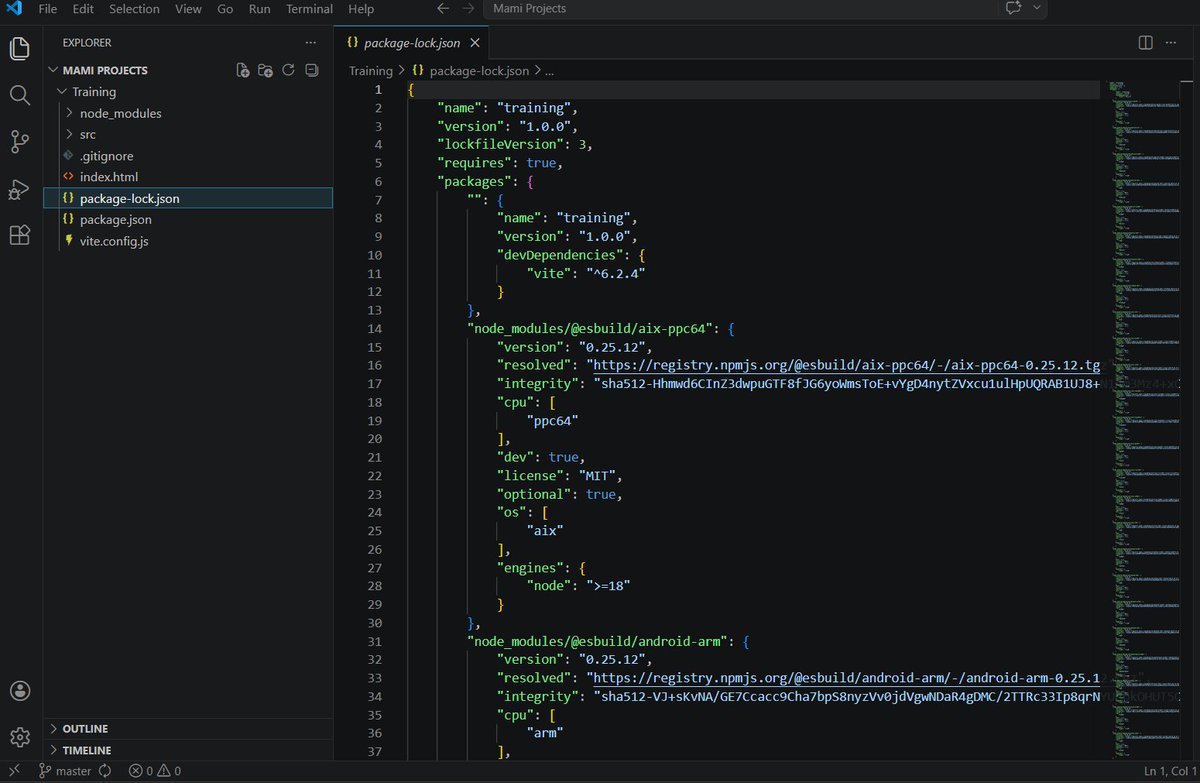Open the Copilot dropdown arrow
This screenshot has width=1200, height=783.
tap(1036, 9)
